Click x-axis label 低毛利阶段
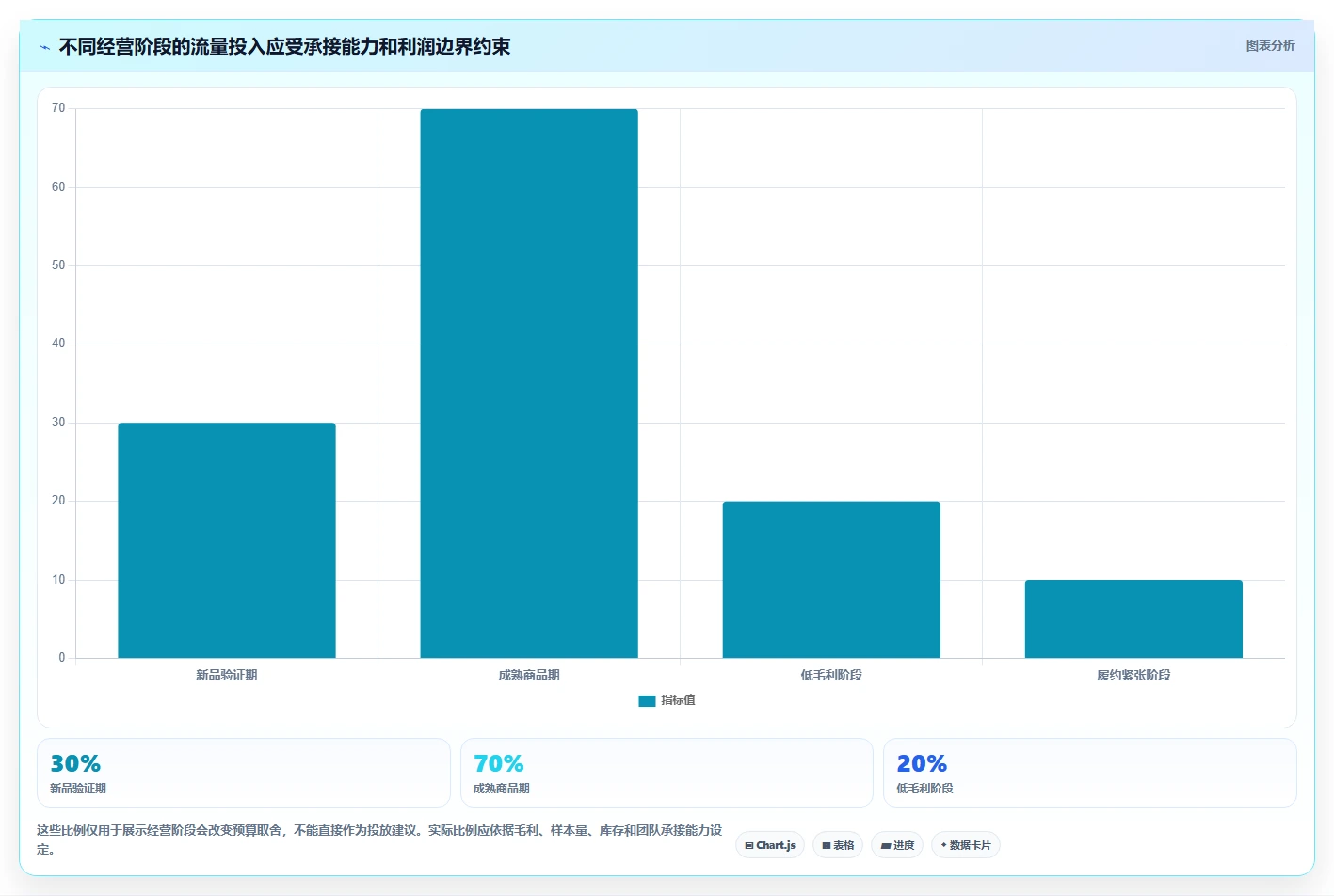This screenshot has width=1334, height=896. point(831,675)
